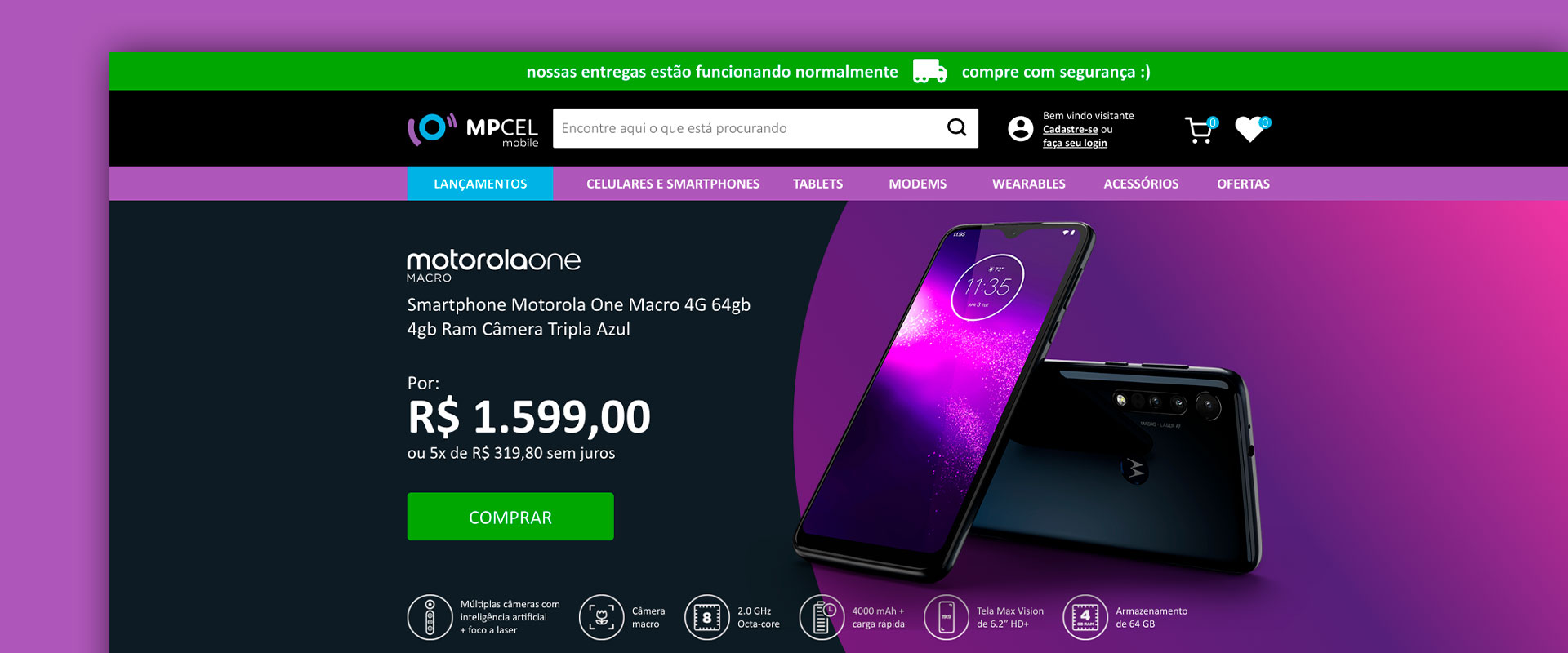
Task: Click the 4000 mAh battery icon
Action: (x=822, y=617)
